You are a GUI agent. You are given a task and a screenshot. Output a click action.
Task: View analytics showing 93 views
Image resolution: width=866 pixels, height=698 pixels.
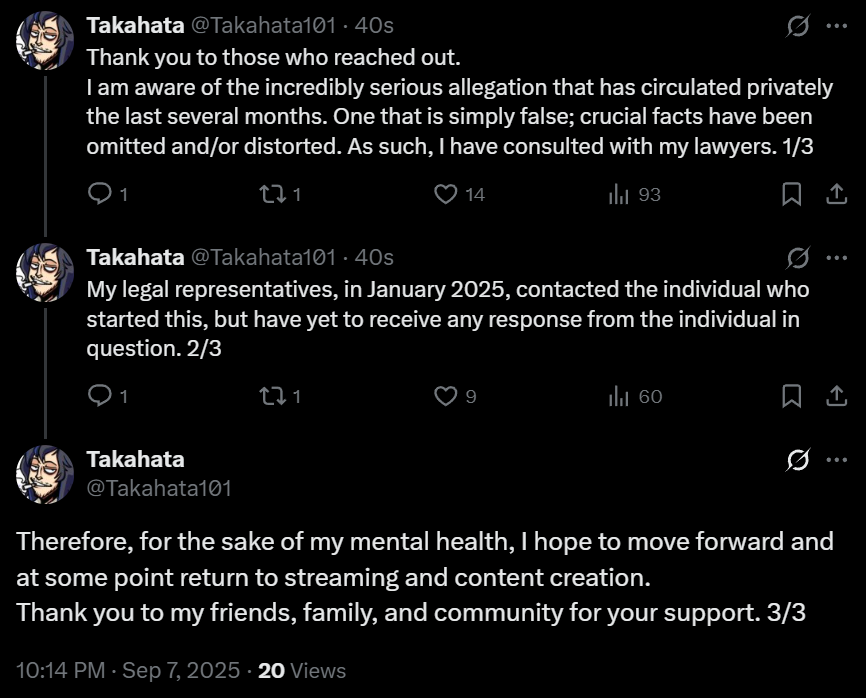point(619,194)
